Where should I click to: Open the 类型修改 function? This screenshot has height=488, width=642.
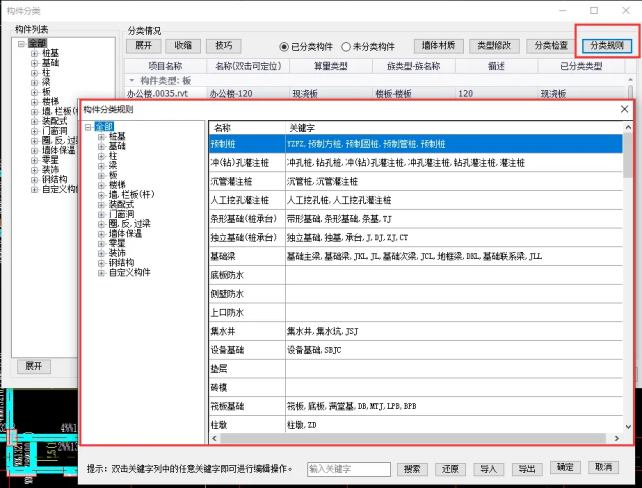pos(494,46)
